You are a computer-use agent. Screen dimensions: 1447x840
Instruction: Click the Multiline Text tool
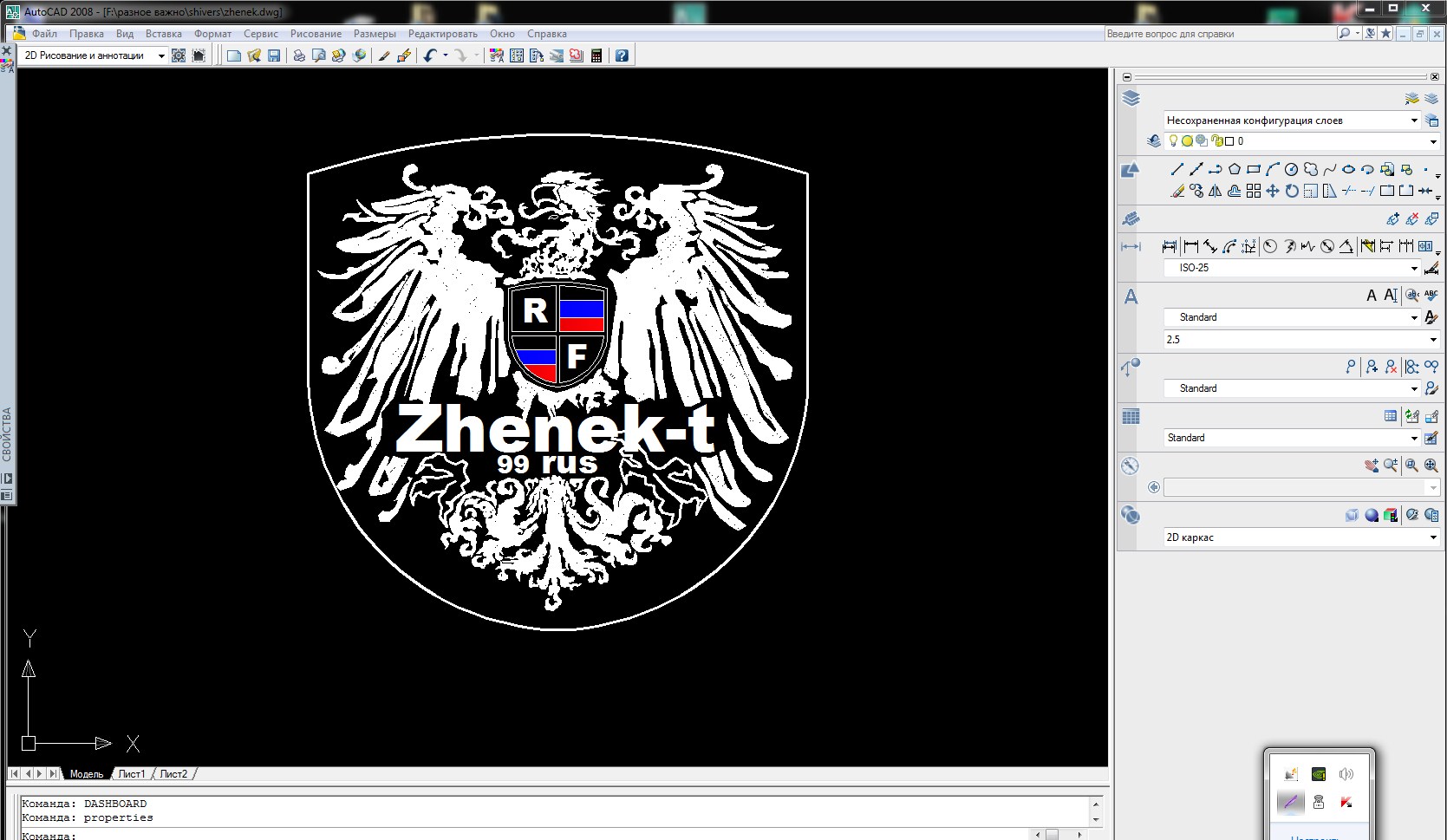pos(1371,296)
